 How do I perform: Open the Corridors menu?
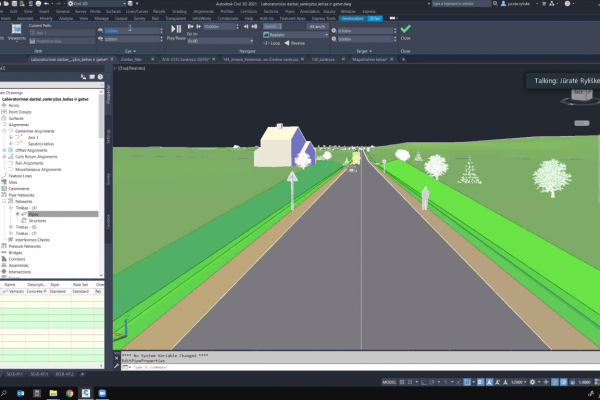coord(248,11)
